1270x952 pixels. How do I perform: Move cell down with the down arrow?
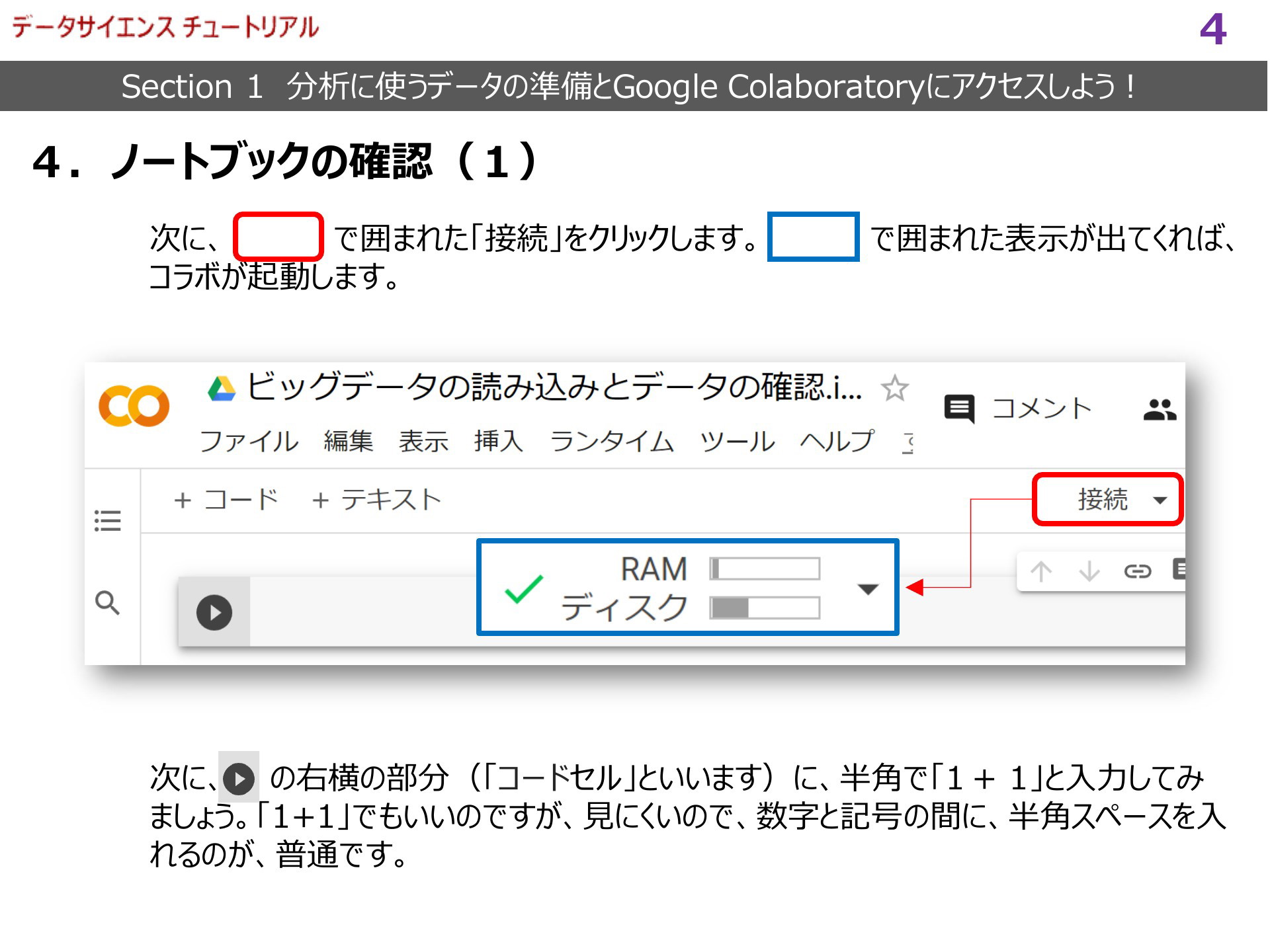click(1089, 571)
